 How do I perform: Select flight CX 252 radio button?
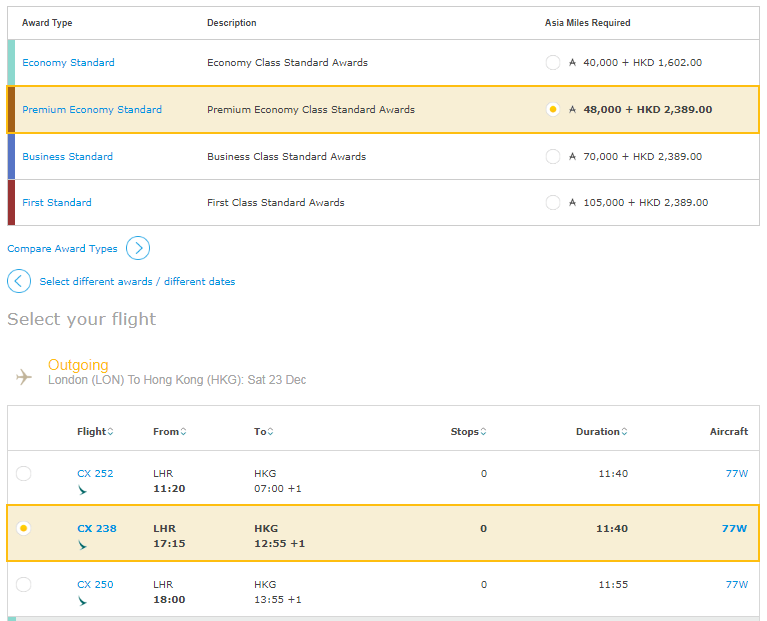[x=24, y=474]
